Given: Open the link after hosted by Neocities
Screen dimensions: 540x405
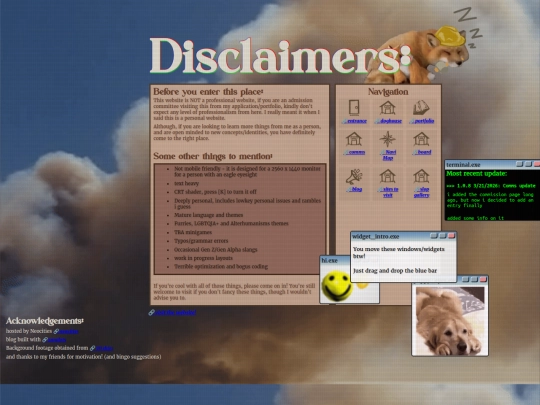Looking at the screenshot, I should (69, 331).
